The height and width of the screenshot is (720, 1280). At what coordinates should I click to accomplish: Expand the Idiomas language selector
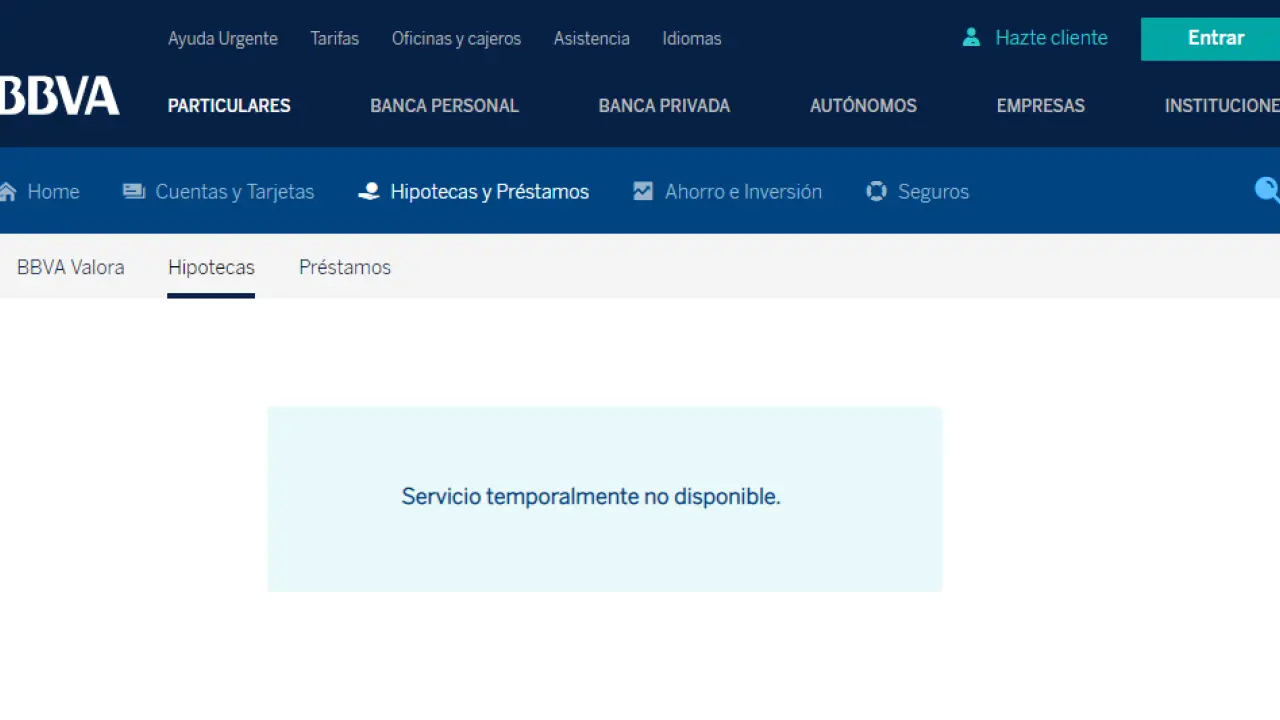point(691,39)
